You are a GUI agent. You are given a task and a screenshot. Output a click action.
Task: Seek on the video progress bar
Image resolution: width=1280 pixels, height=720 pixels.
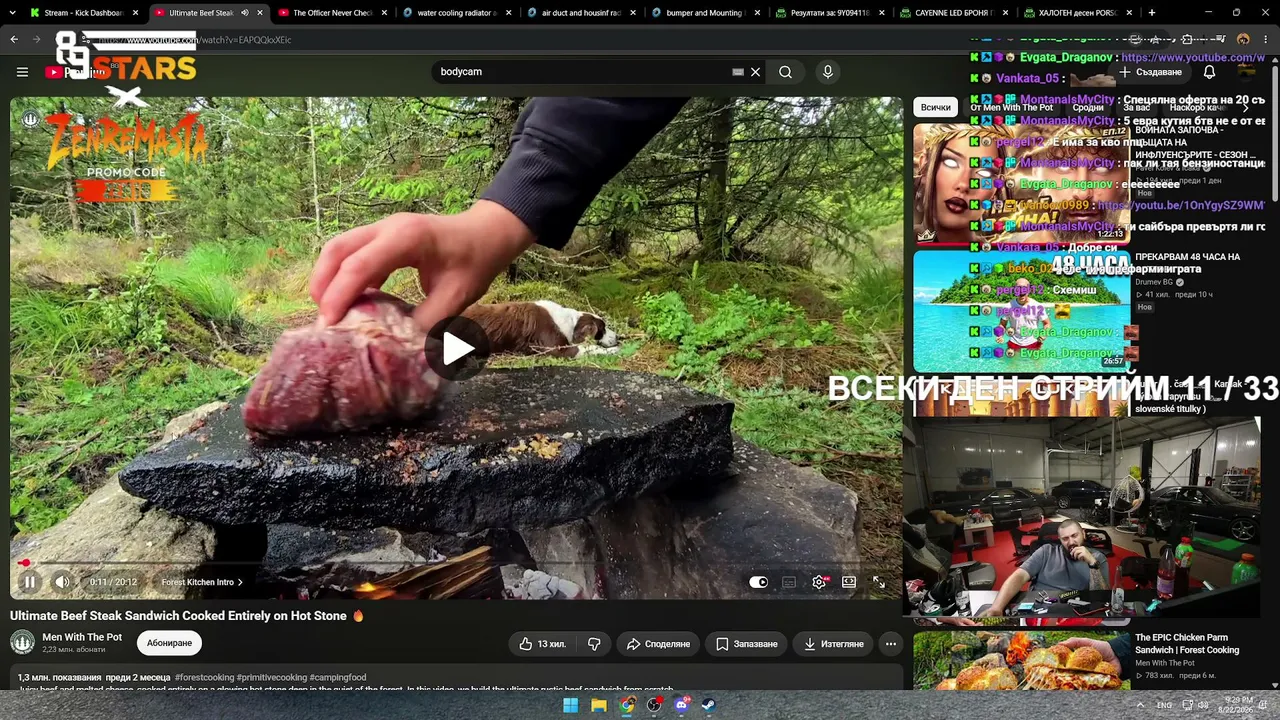click(456, 564)
